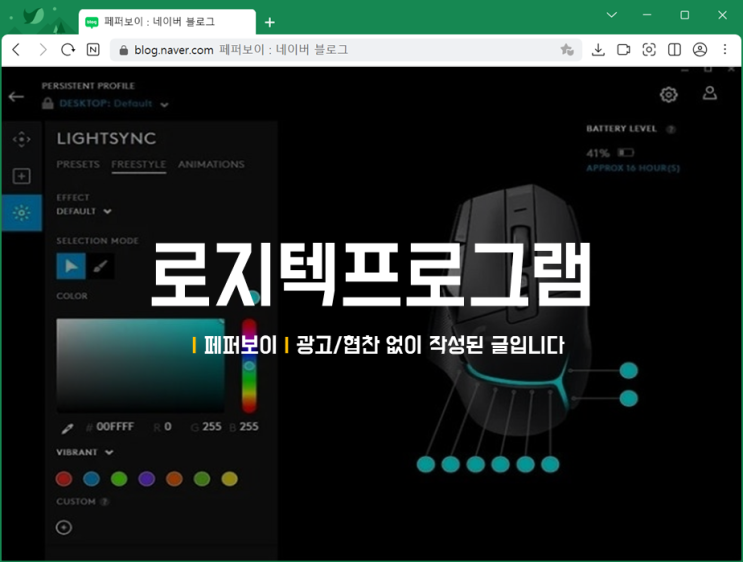Screen dimensions: 743x562
Task: Open the split view sidebar icon
Action: pyautogui.click(x=674, y=50)
